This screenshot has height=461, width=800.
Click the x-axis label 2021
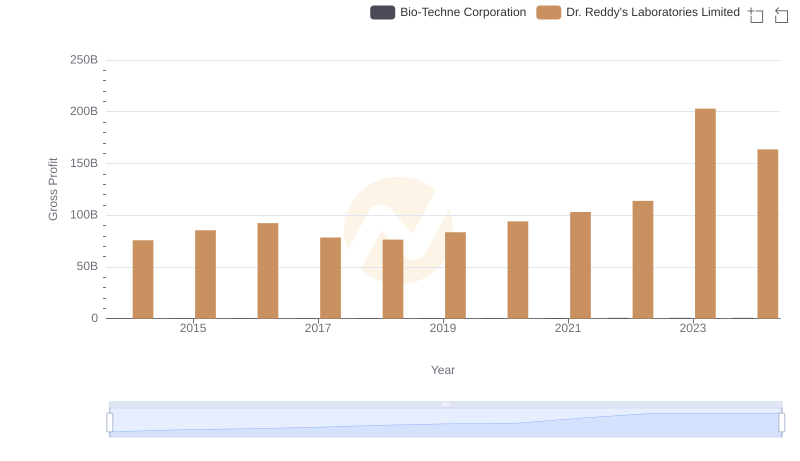(568, 328)
